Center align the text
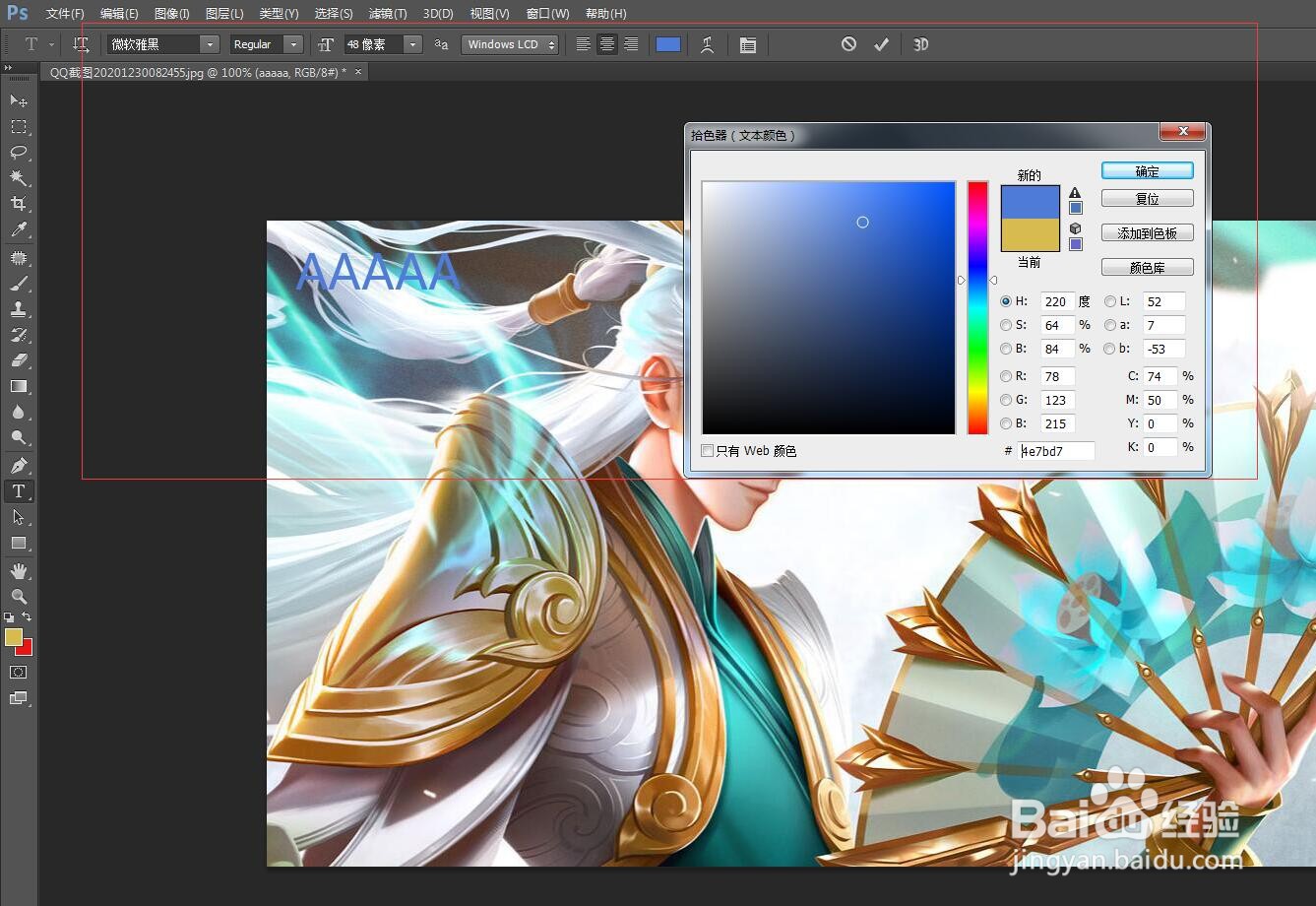The height and width of the screenshot is (906, 1316). click(607, 44)
